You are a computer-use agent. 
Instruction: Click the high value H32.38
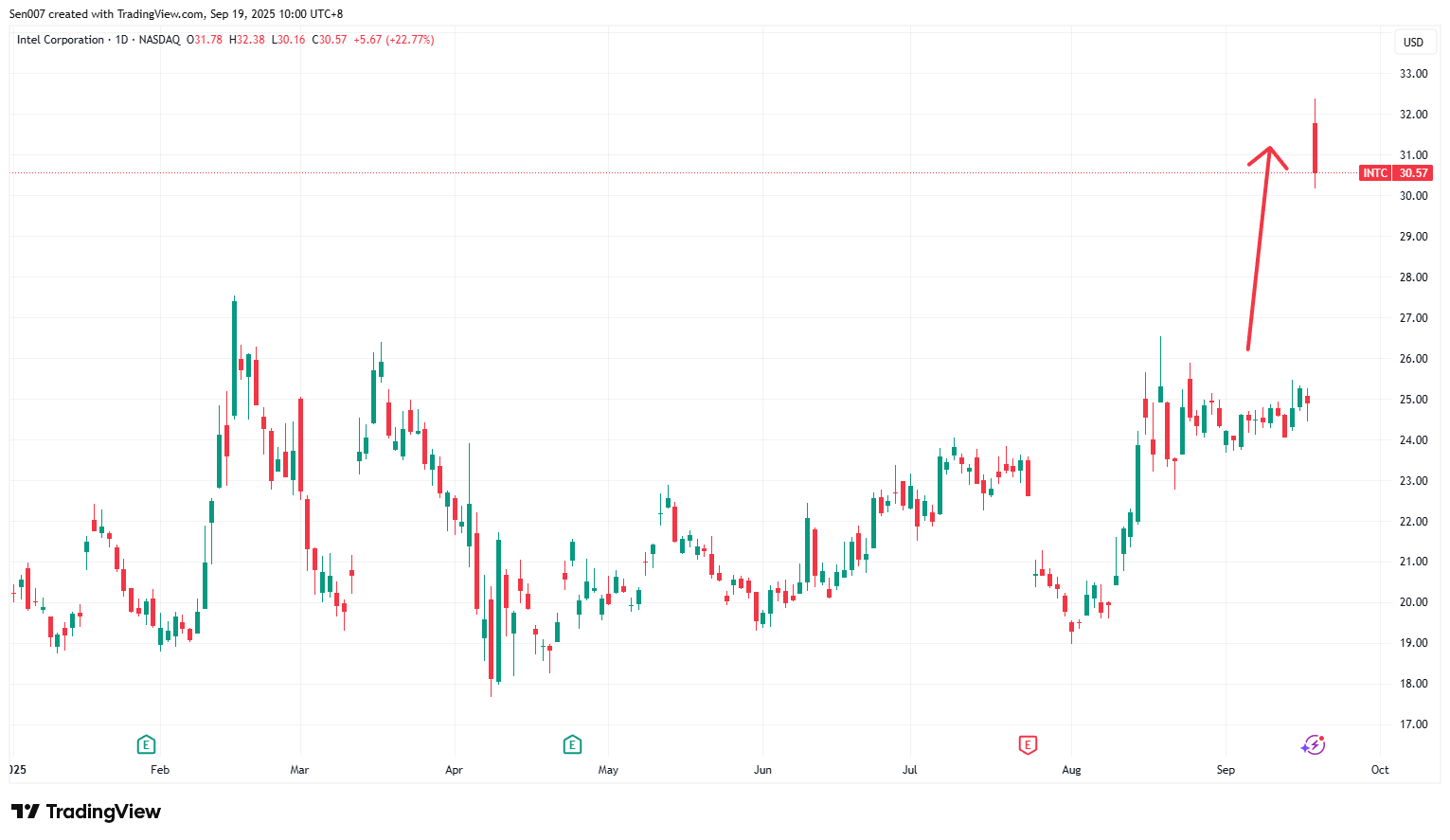[x=247, y=40]
